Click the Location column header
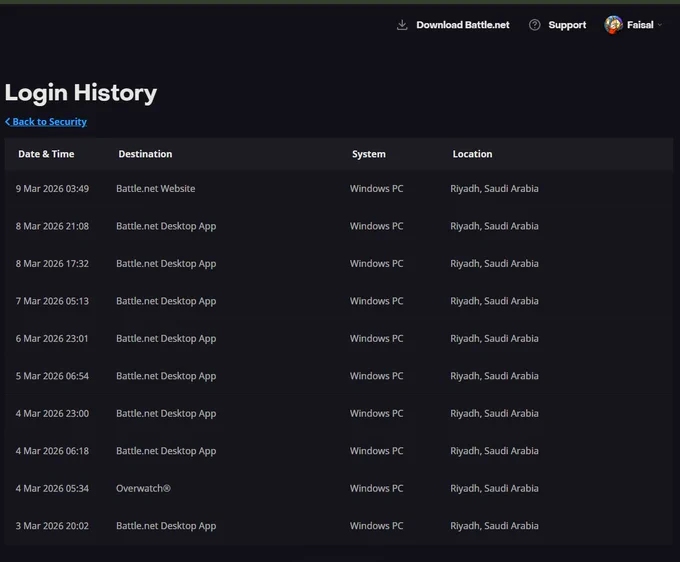 [472, 154]
